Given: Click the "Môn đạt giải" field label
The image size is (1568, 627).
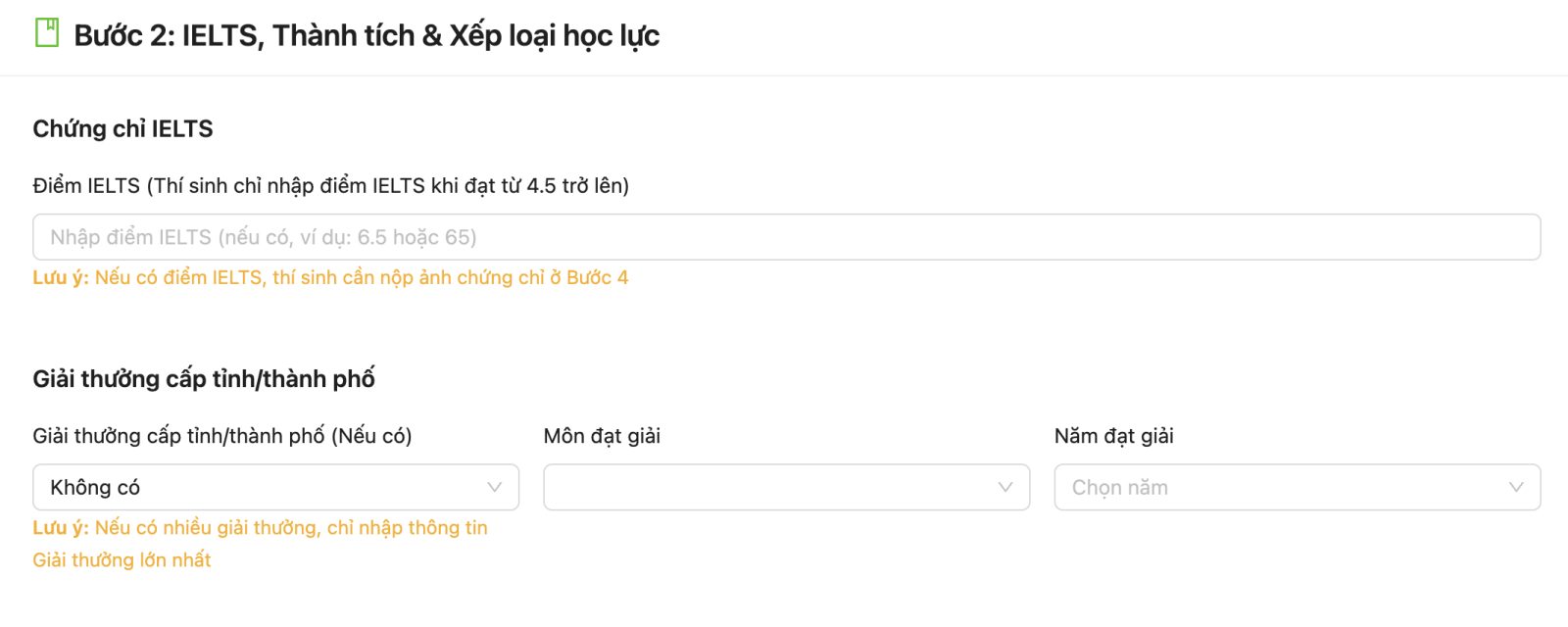Looking at the screenshot, I should point(602,436).
